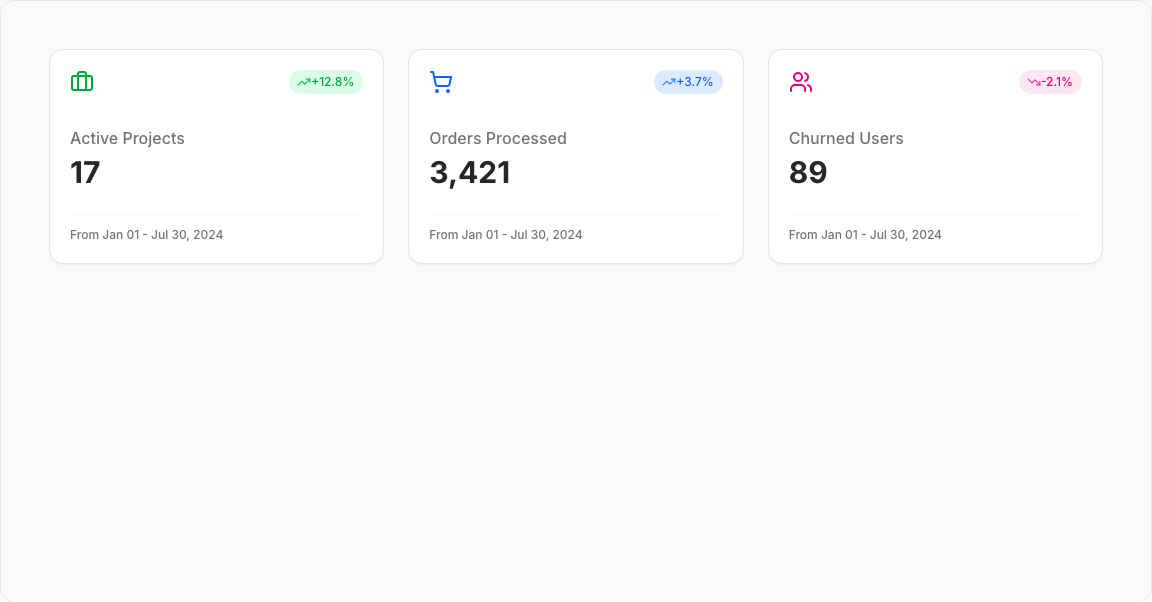
Task: Click the divider line in Churned Users card
Action: pyautogui.click(x=935, y=214)
